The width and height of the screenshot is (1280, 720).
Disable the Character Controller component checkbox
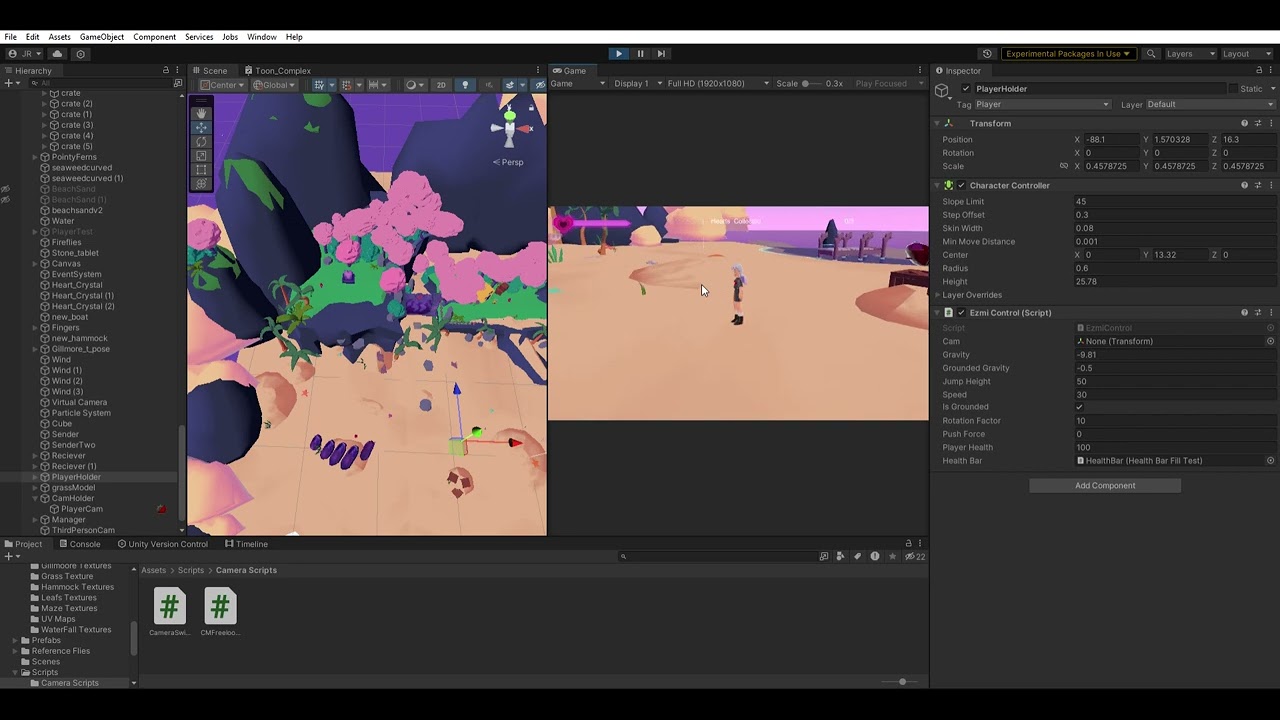tap(961, 185)
